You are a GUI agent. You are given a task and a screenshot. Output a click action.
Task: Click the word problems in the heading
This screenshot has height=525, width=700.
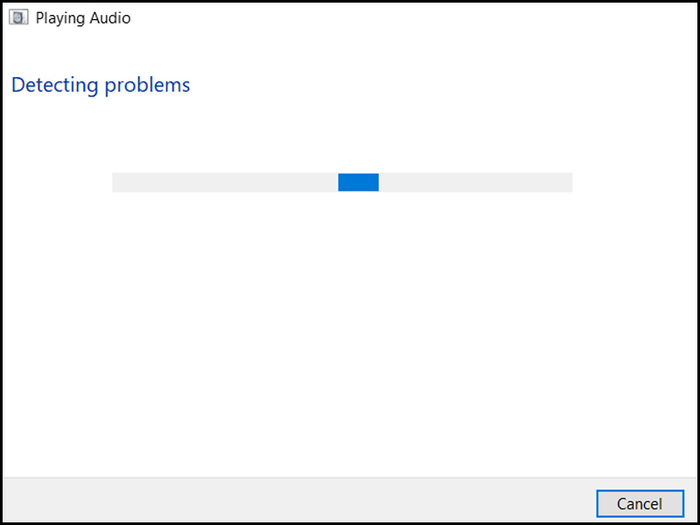click(x=147, y=85)
